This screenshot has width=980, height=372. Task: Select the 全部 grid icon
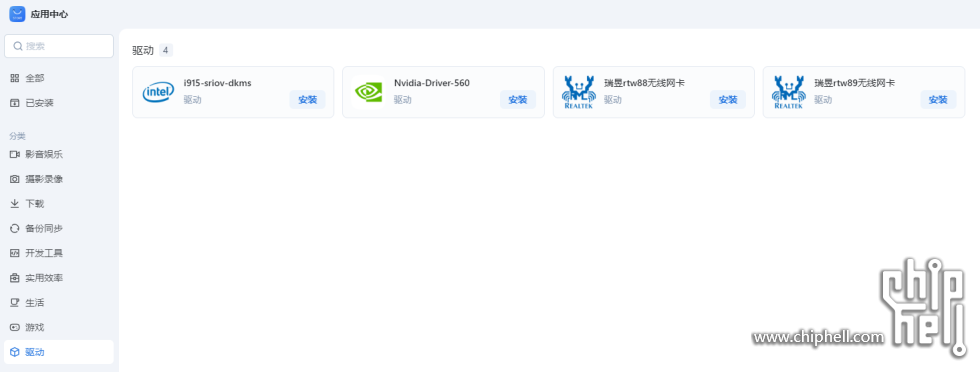[15, 78]
